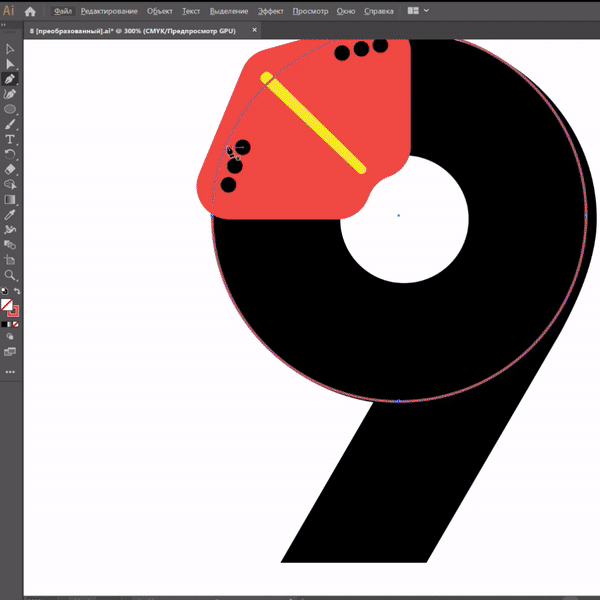Click the Home icon in top bar
Viewport: 600px width, 600px height.
click(x=30, y=12)
